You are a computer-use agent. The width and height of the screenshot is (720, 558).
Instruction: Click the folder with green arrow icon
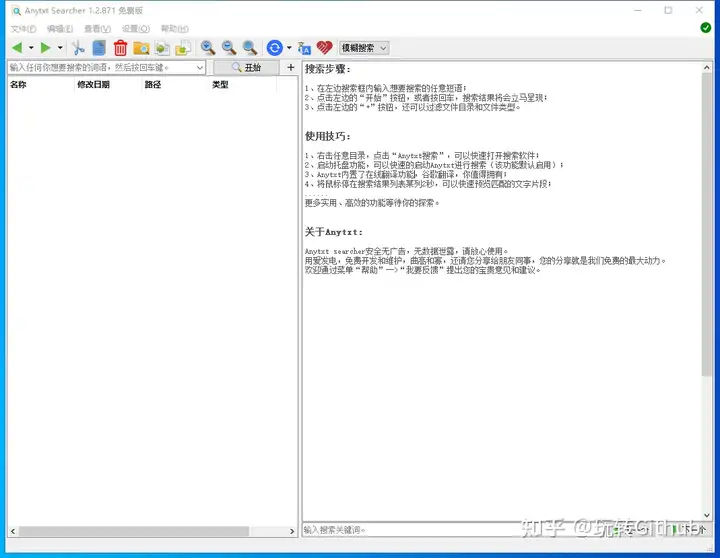[x=183, y=48]
